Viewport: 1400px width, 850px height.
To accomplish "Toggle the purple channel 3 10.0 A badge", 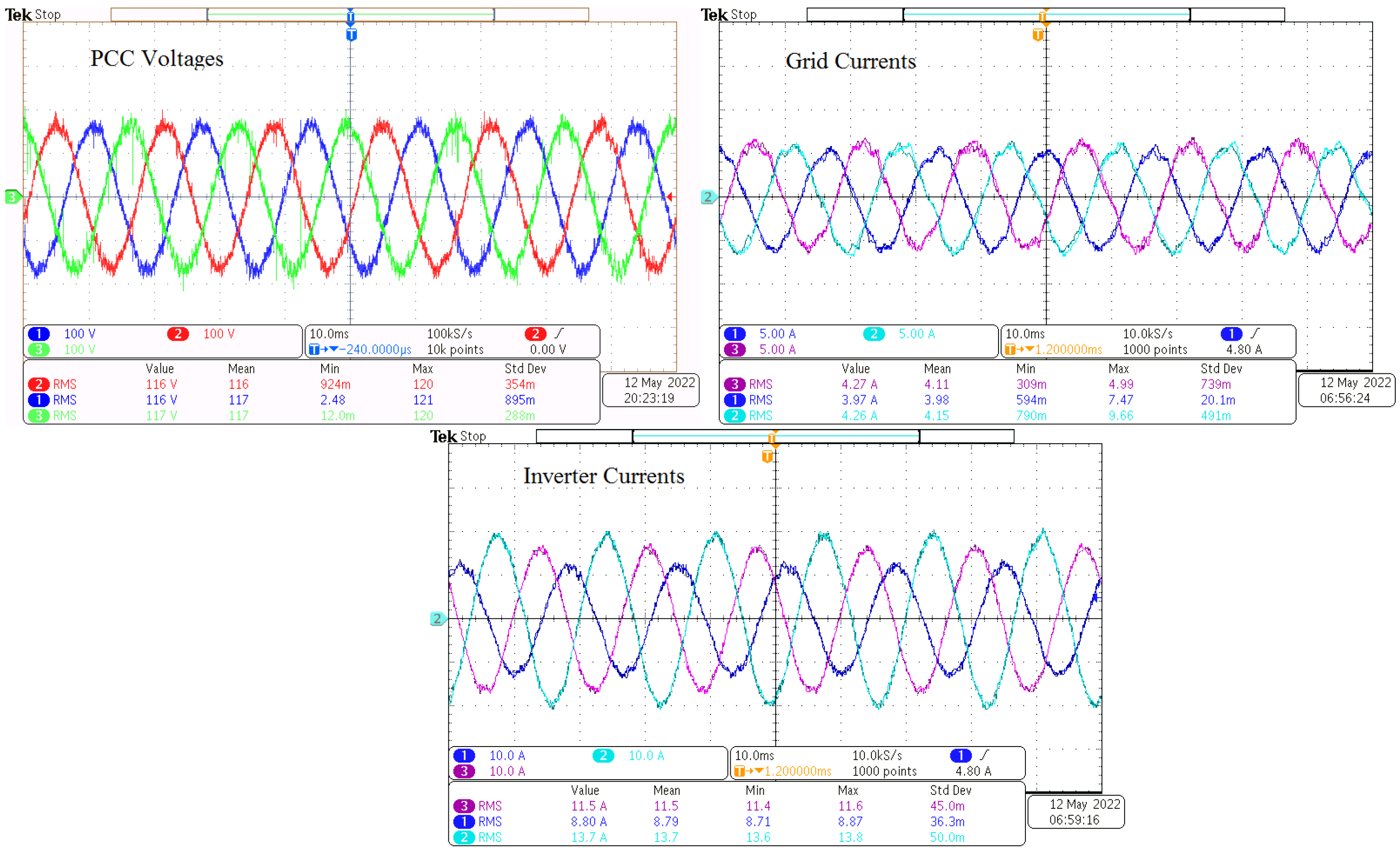I will (x=464, y=771).
